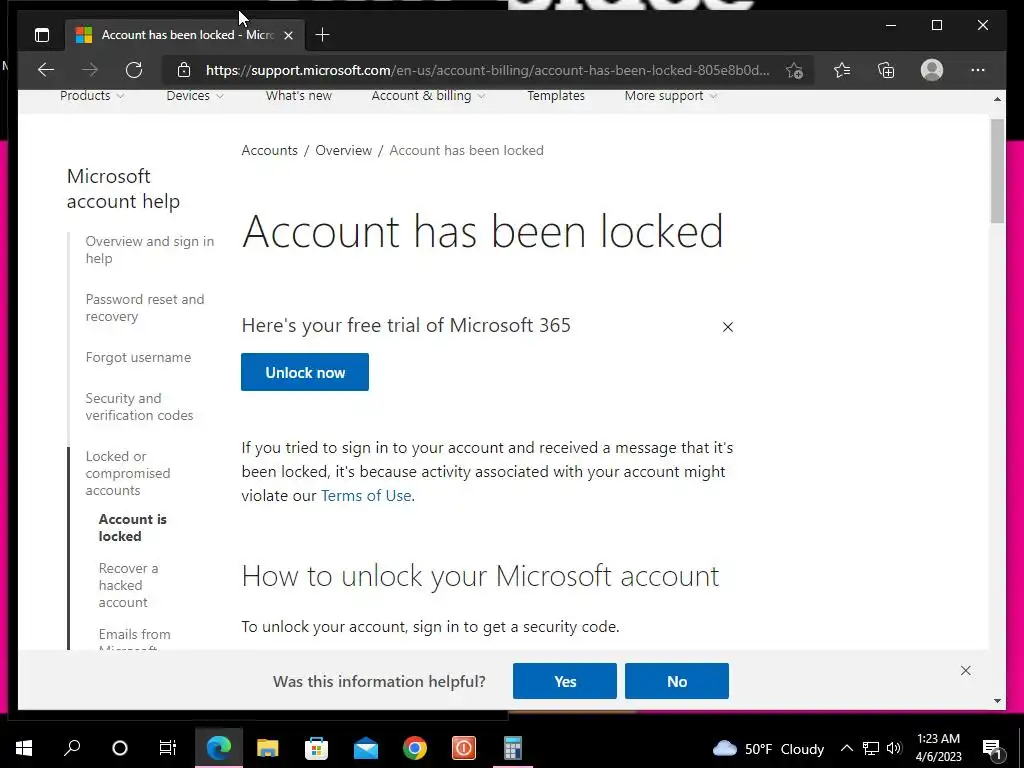
Task: Open the red circular app on taskbar
Action: pyautogui.click(x=464, y=748)
